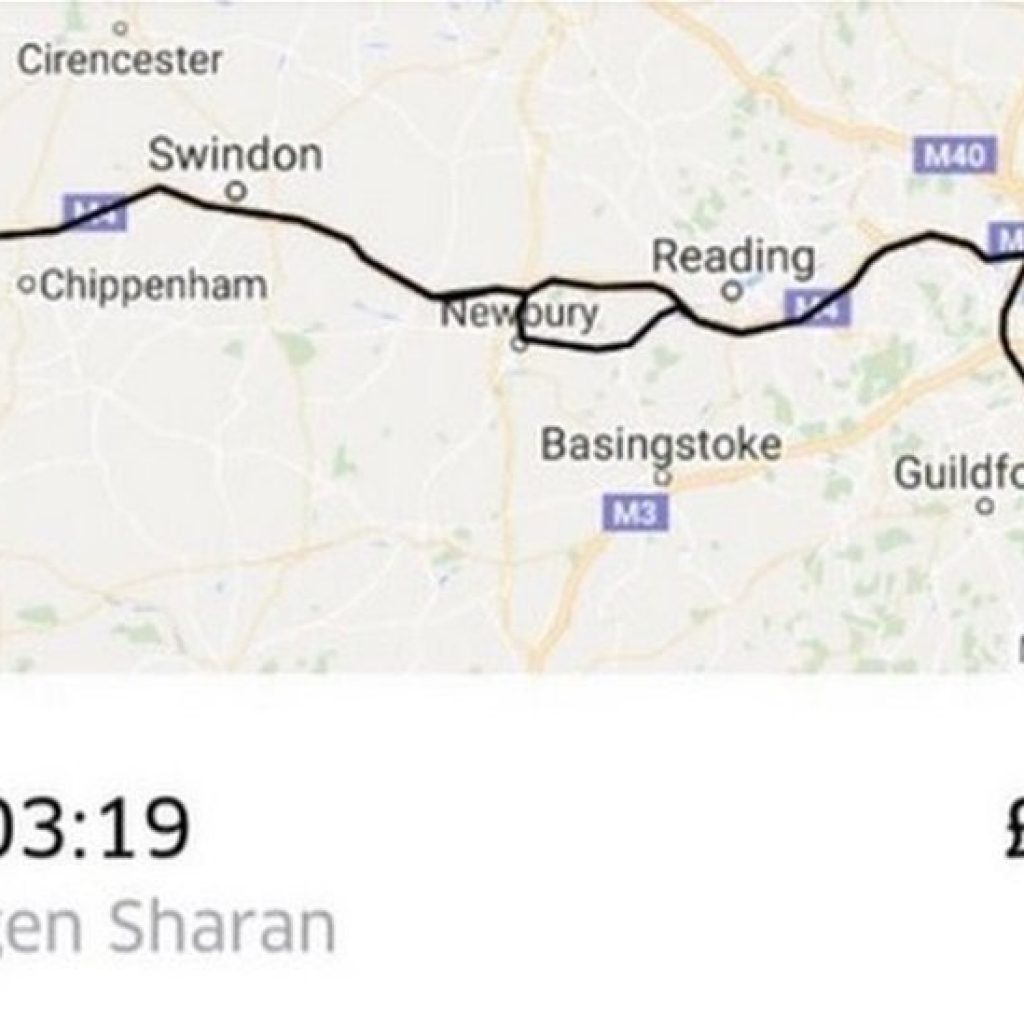Select the Newbury map label
Viewport: 1024px width, 1024px height.
tap(519, 314)
